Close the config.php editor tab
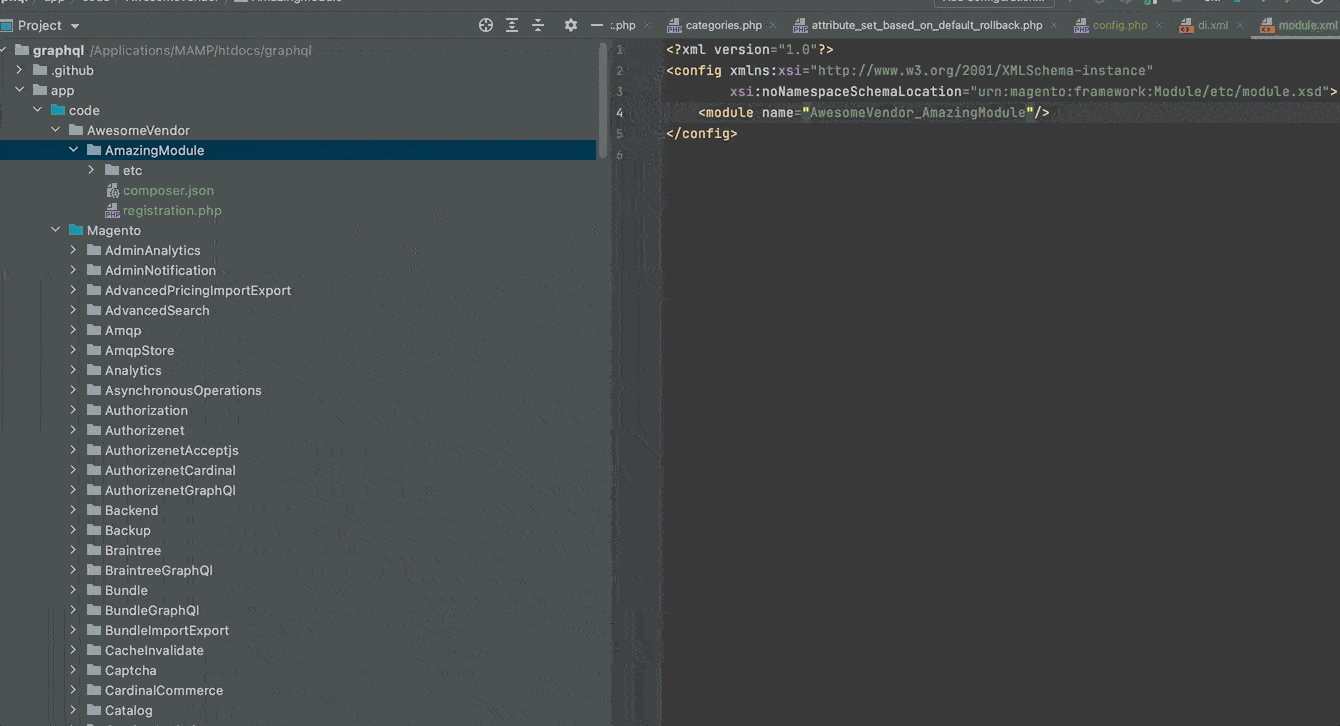Image resolution: width=1340 pixels, height=726 pixels. (x=1159, y=26)
